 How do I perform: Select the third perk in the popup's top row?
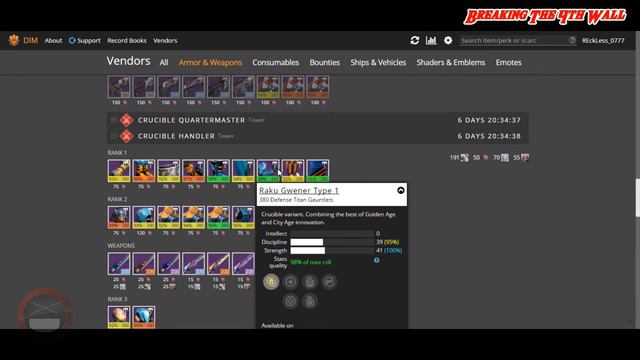[x=310, y=282]
